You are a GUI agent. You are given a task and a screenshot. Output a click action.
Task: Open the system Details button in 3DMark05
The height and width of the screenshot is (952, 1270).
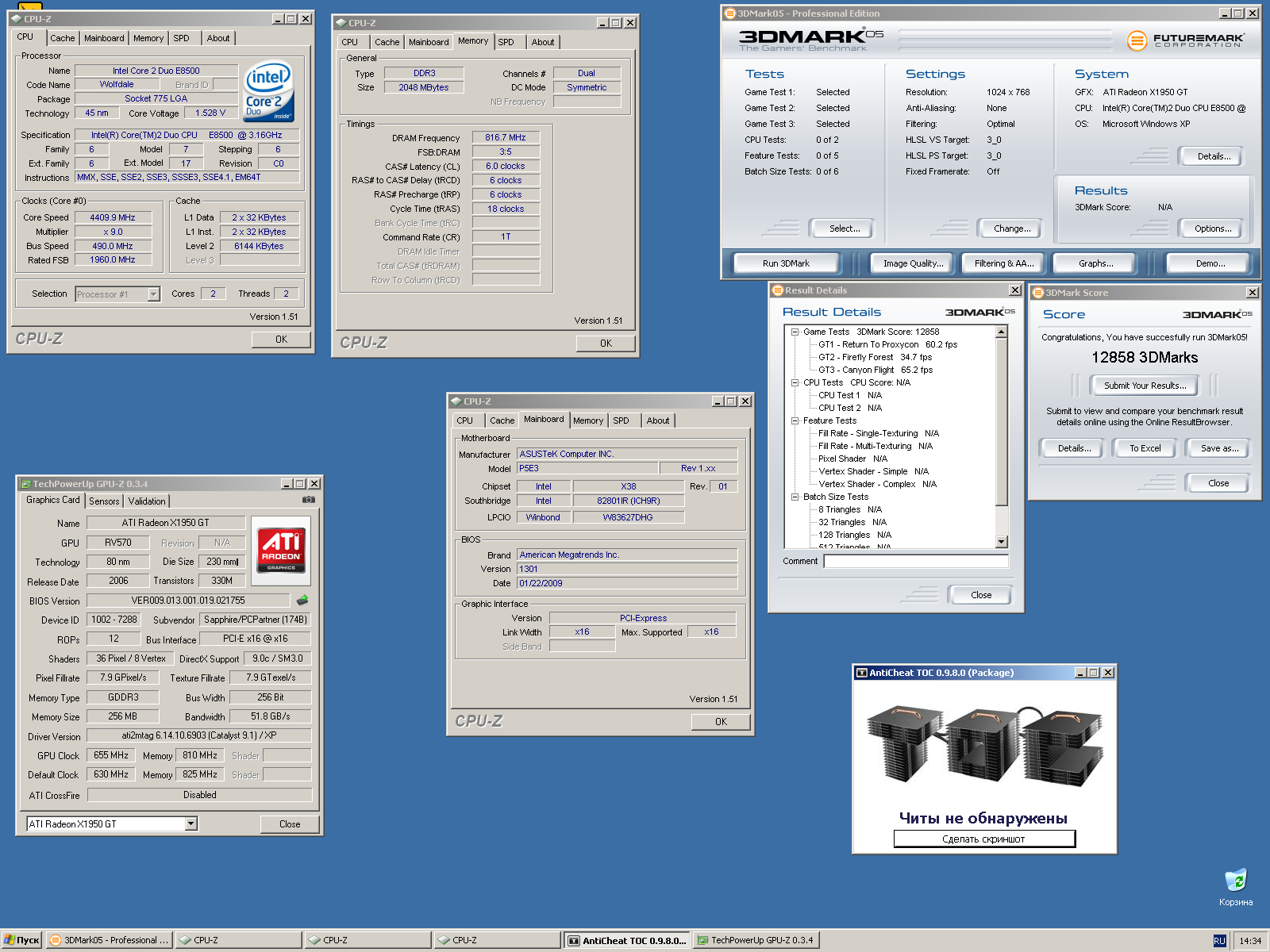click(x=1214, y=156)
